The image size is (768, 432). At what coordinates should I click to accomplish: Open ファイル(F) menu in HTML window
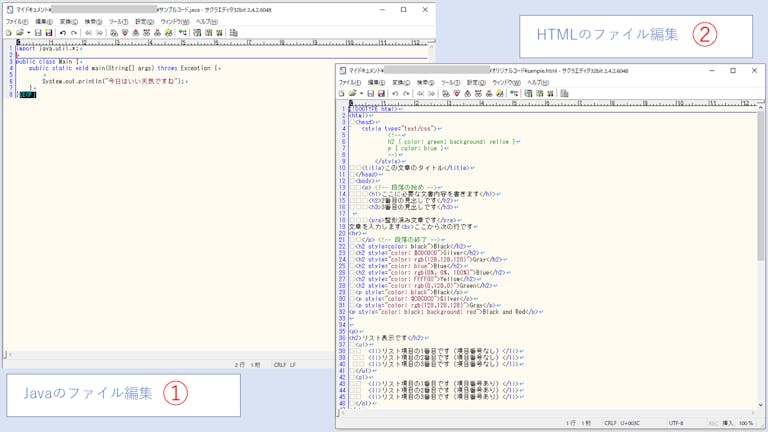click(349, 82)
